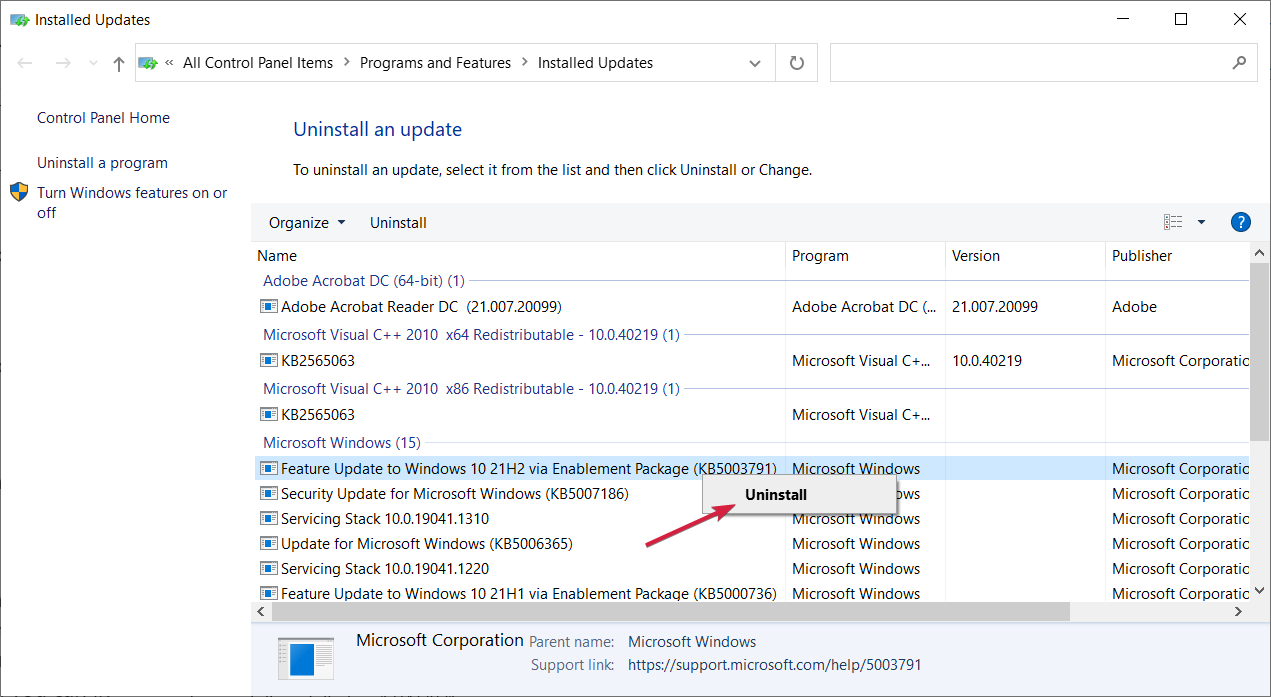Viewport: 1271px width, 697px height.
Task: Select Security Update for Microsoft Windows (KB5007186)
Action: [x=455, y=493]
